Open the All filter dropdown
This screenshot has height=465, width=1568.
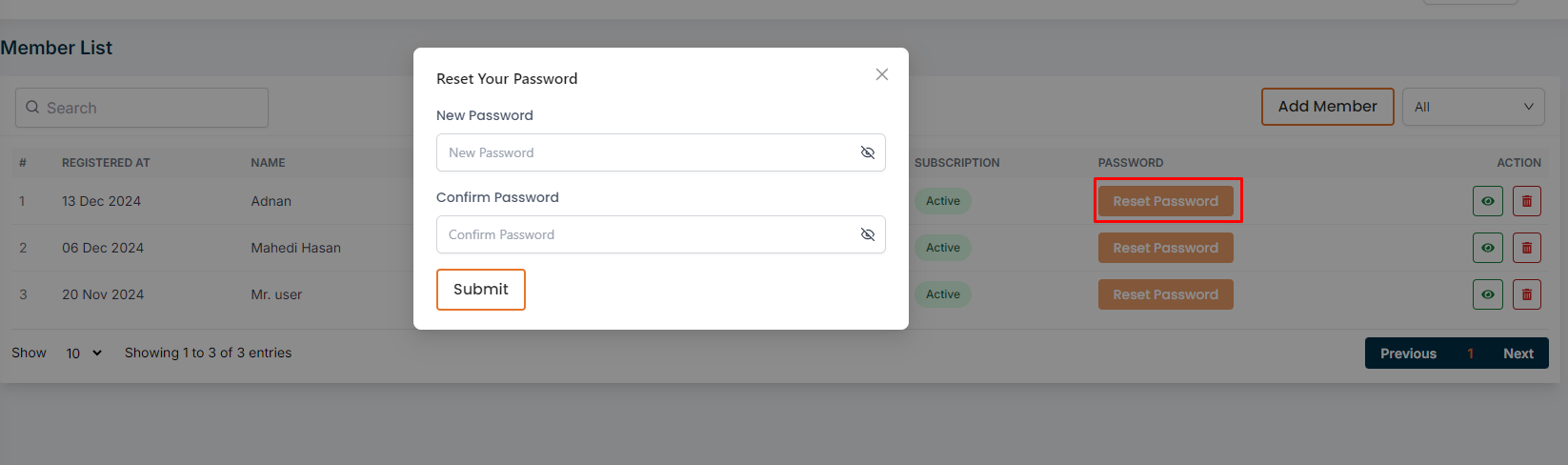[x=1474, y=107]
